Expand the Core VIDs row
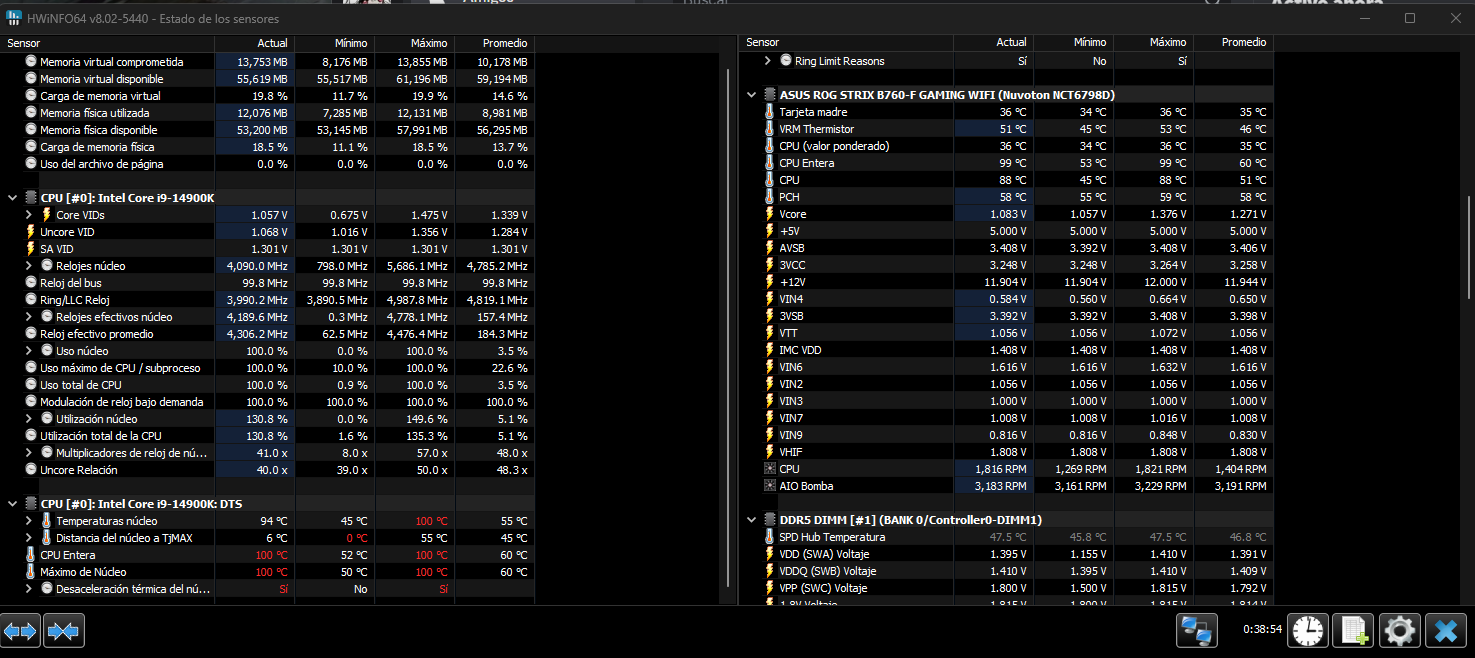This screenshot has width=1475, height=658. click(x=29, y=215)
